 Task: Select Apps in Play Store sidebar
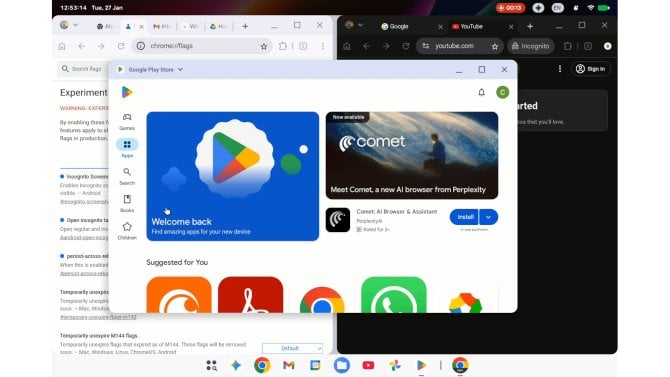point(127,148)
